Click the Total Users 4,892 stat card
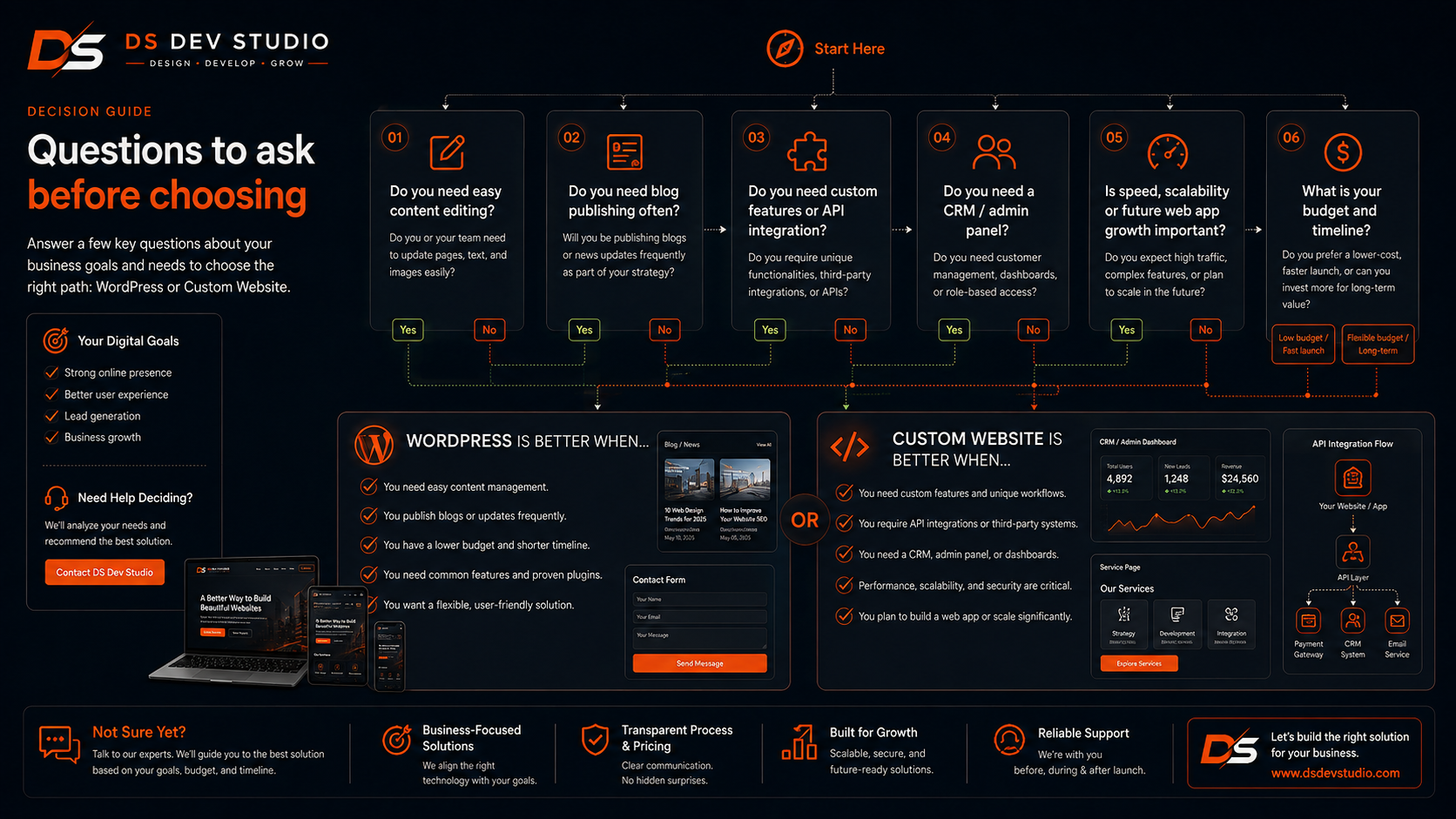The height and width of the screenshot is (819, 1456). [x=1126, y=478]
